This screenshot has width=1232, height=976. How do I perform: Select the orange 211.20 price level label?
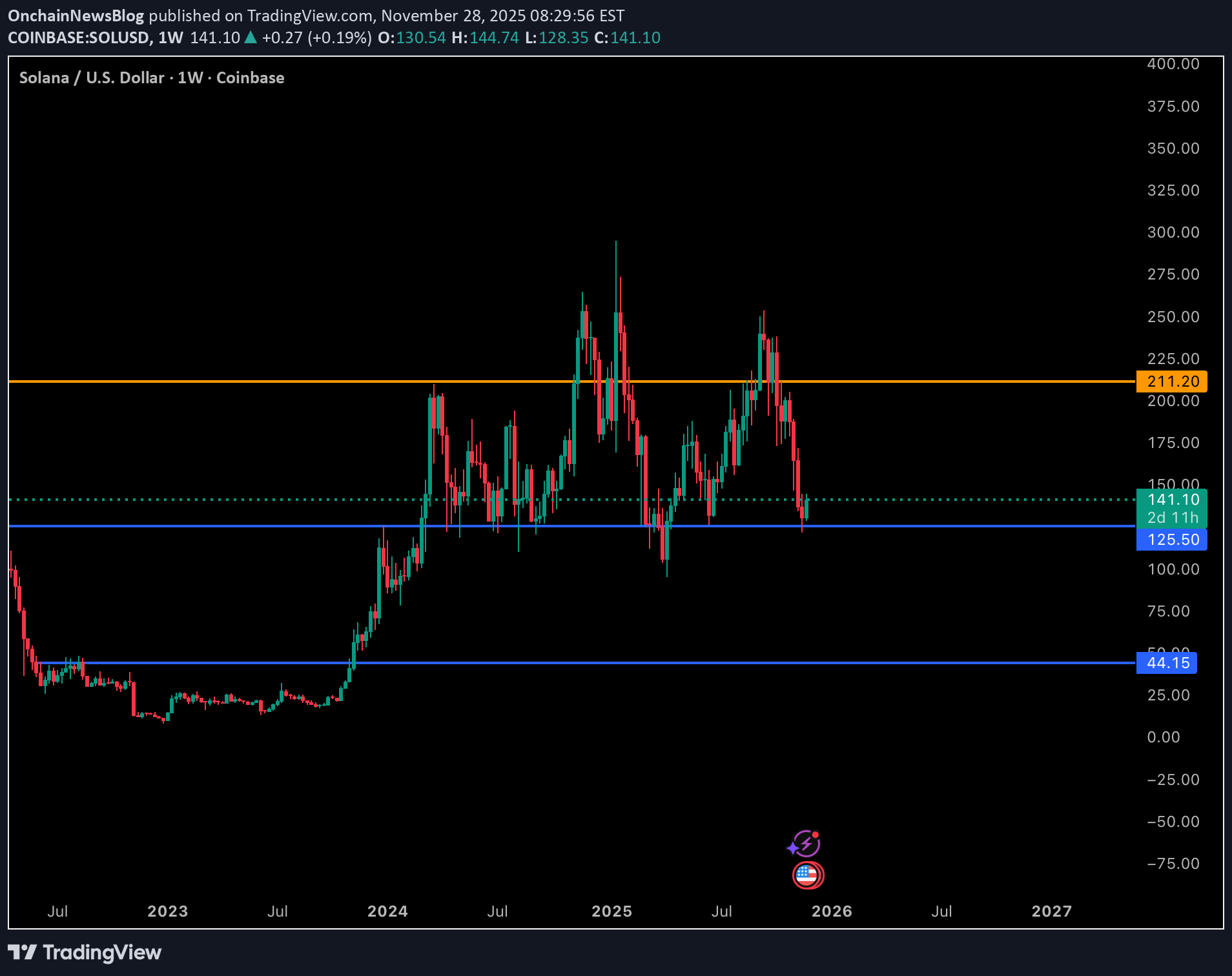pos(1171,381)
